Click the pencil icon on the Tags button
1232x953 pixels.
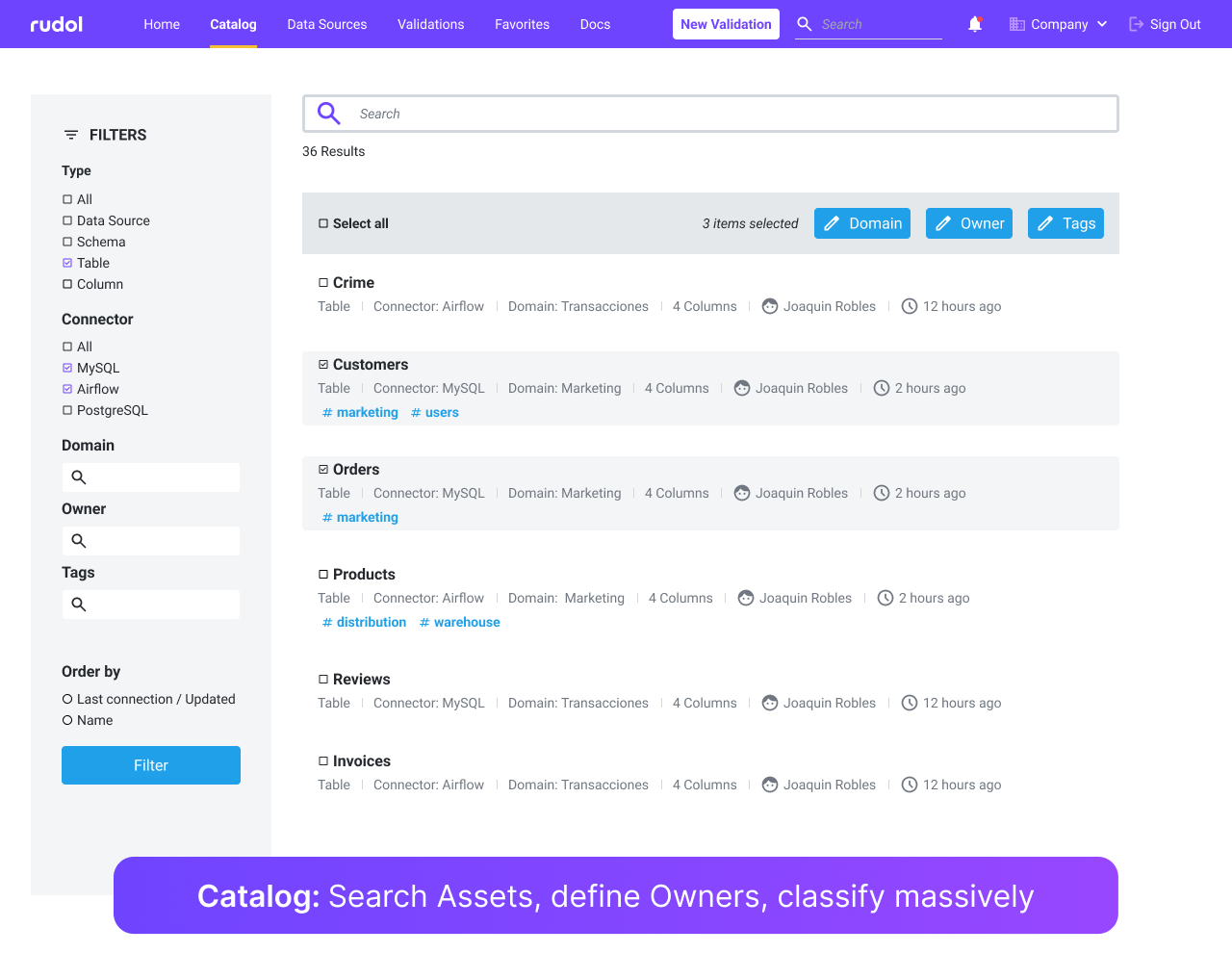(1045, 222)
